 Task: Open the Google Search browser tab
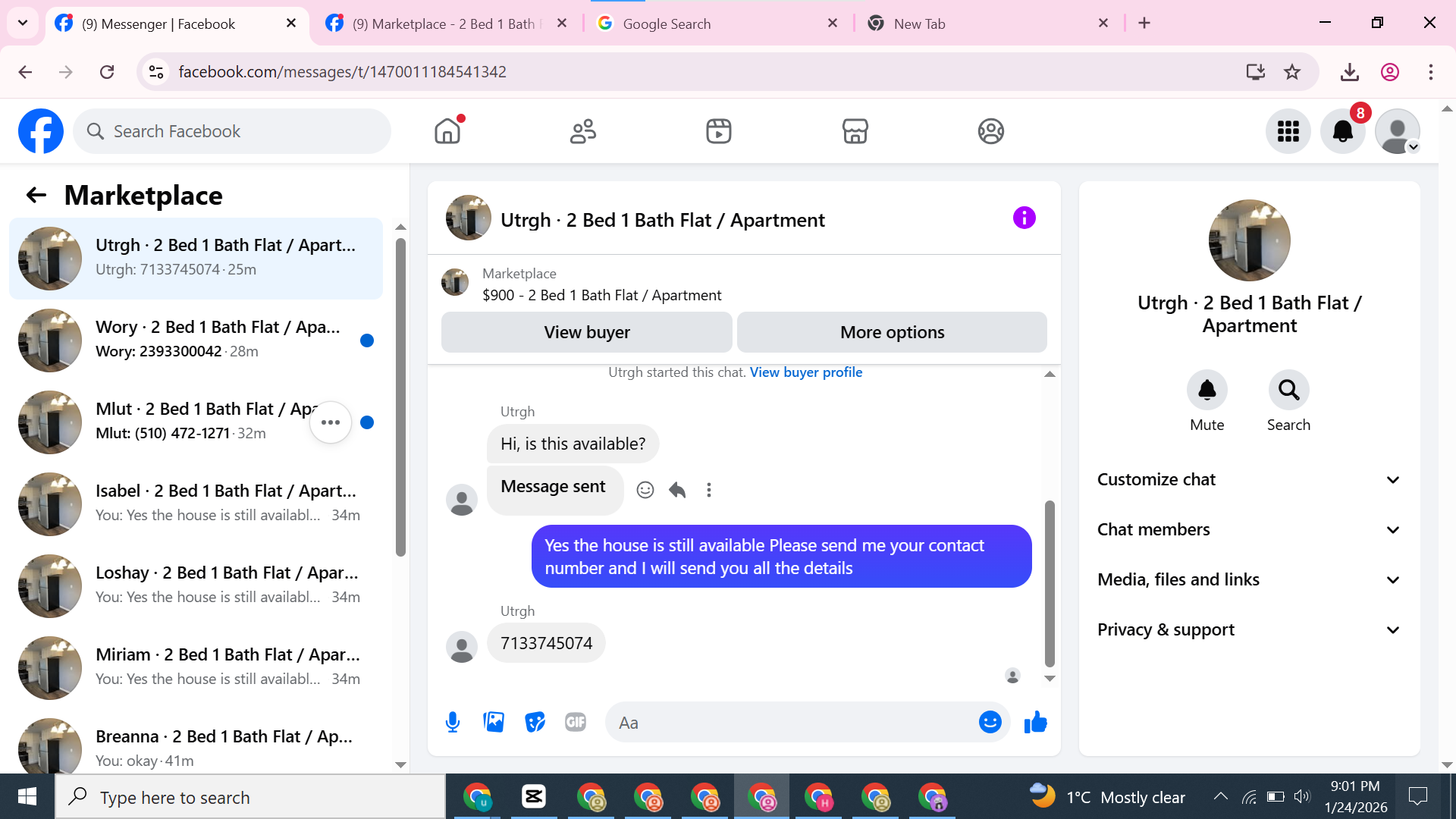667,24
